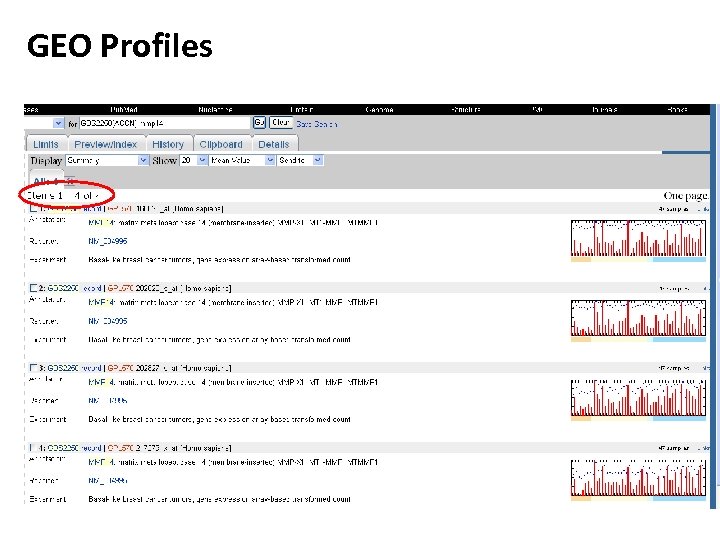Open the Show 20 items dropdown

194,160
